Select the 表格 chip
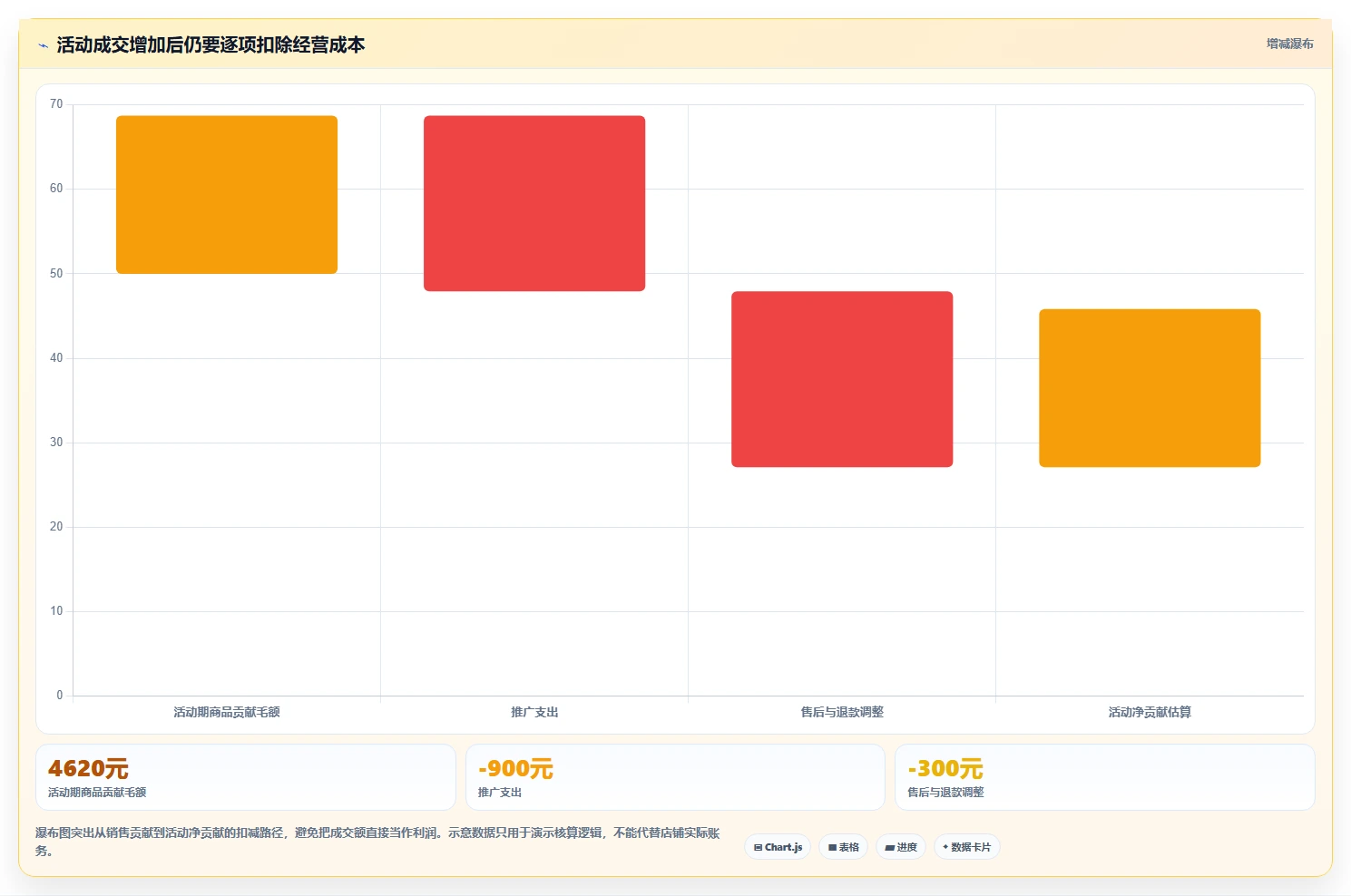 click(x=843, y=847)
